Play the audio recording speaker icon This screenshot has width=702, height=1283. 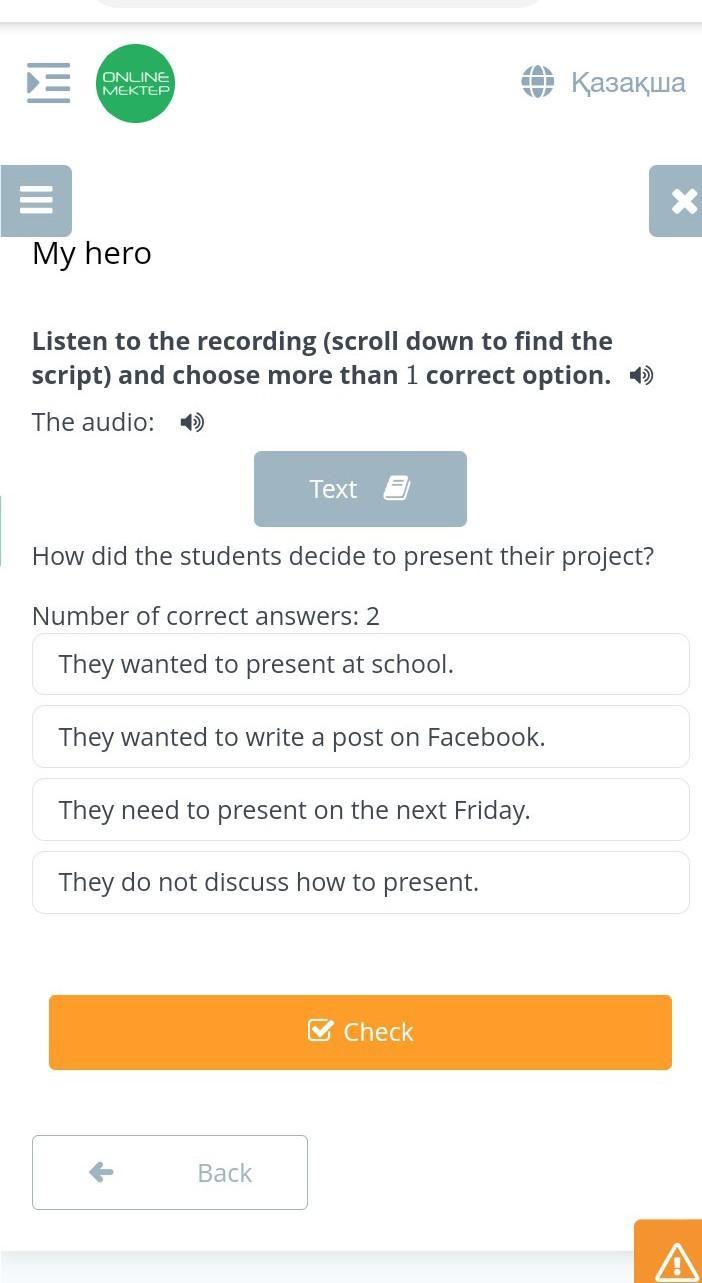tap(192, 423)
